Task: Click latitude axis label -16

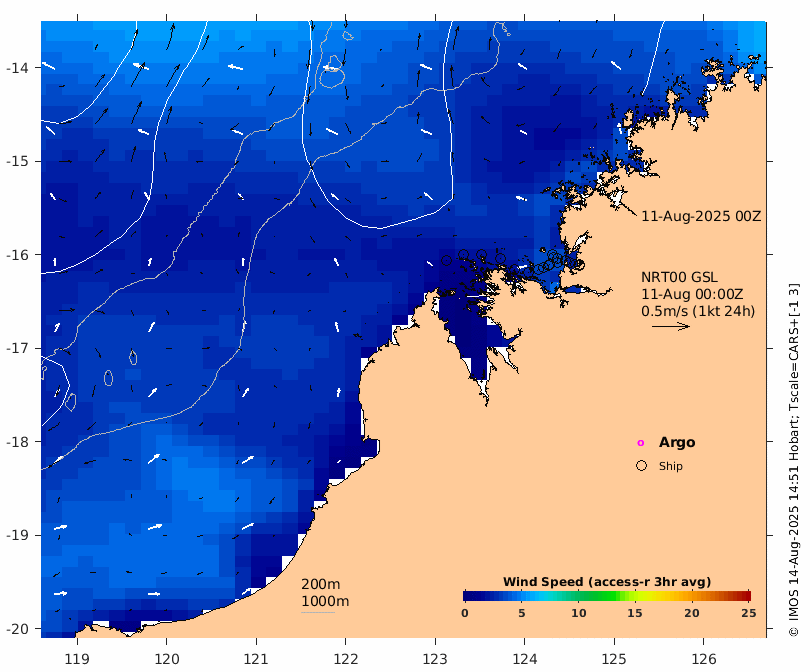Action: click(x=17, y=255)
